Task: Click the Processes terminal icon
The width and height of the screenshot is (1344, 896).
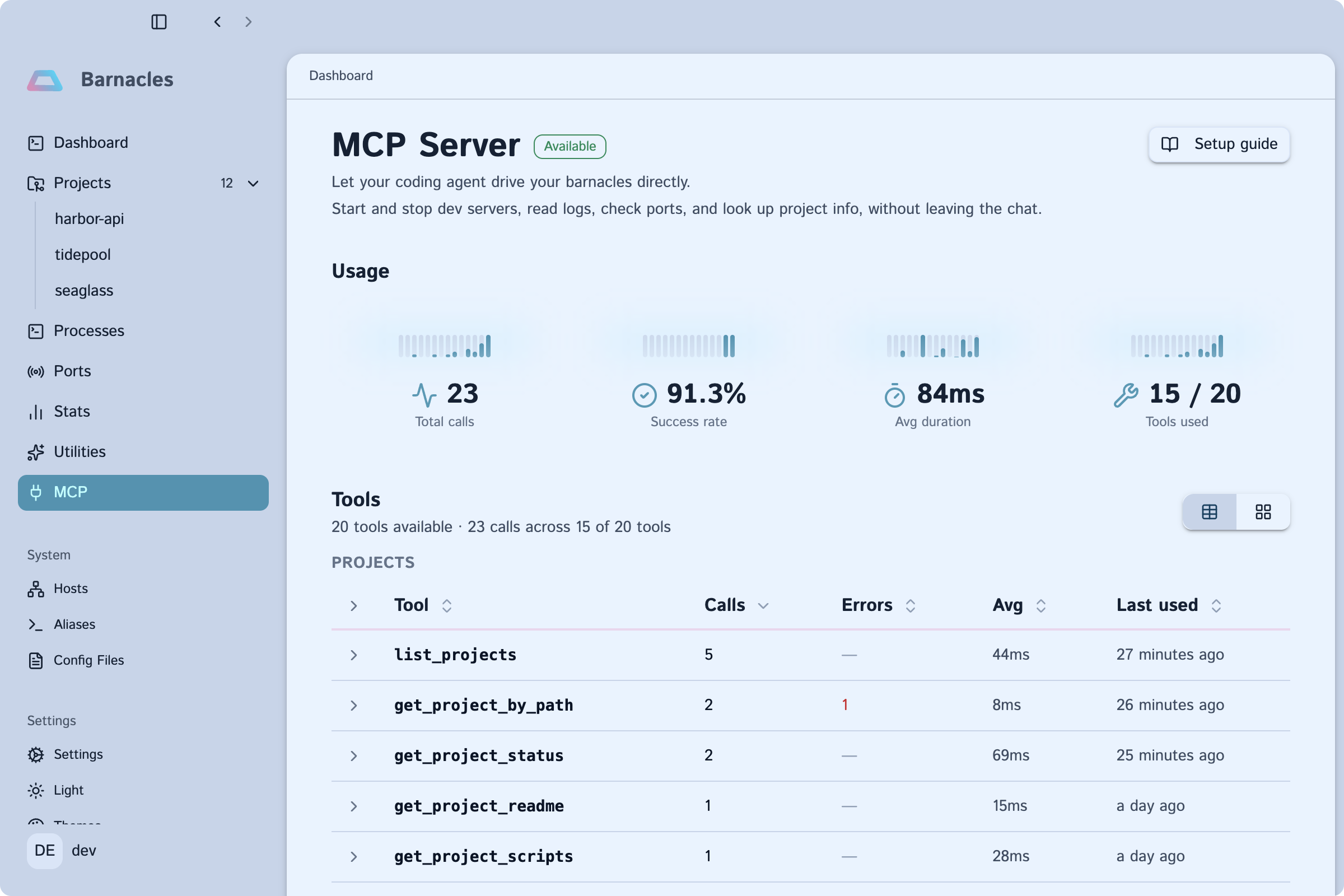Action: tap(36, 332)
